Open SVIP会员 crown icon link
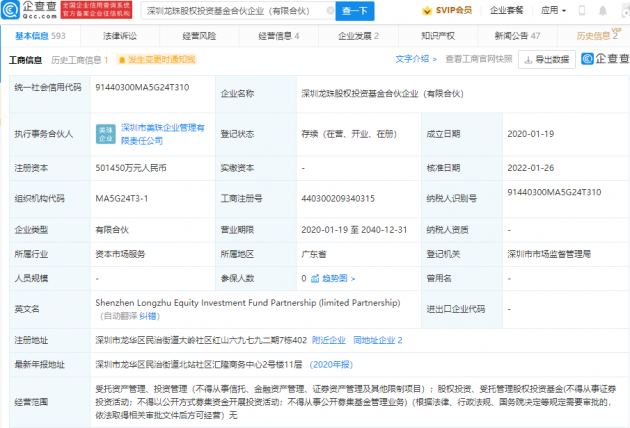 pyautogui.click(x=427, y=10)
